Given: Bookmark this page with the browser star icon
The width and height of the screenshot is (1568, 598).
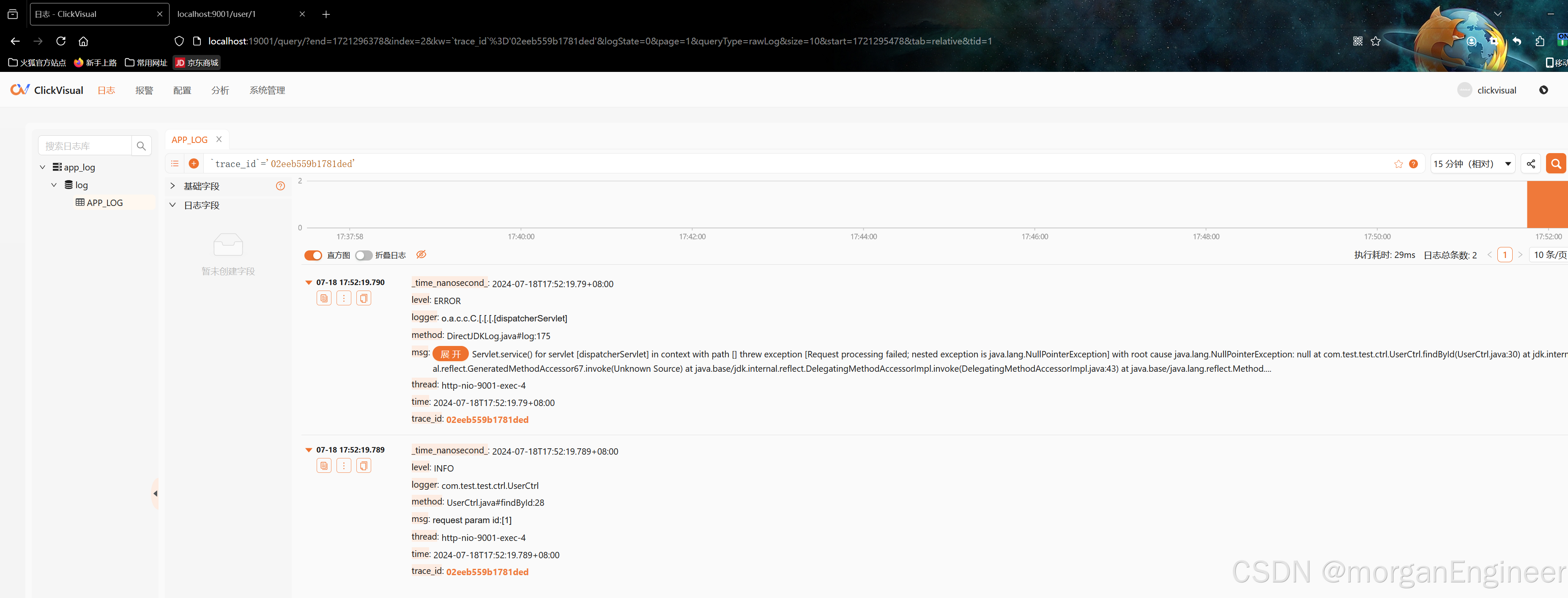Looking at the screenshot, I should click(1376, 41).
